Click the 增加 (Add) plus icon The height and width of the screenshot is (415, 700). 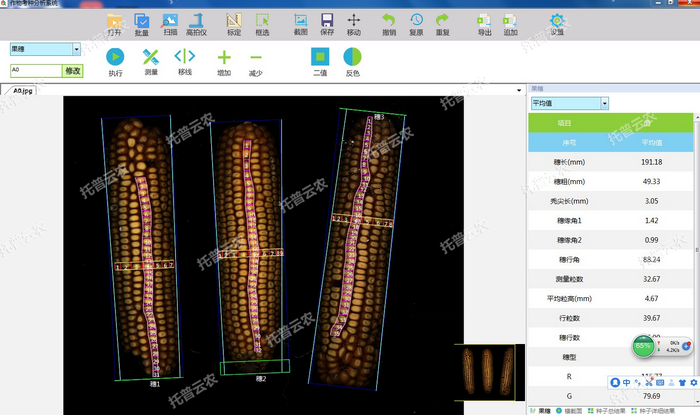(x=224, y=58)
